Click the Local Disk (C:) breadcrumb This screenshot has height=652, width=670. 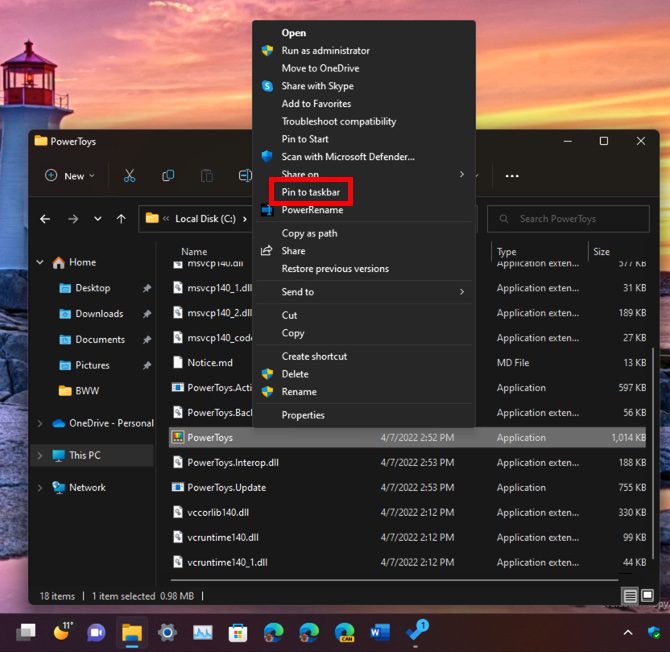pos(205,219)
